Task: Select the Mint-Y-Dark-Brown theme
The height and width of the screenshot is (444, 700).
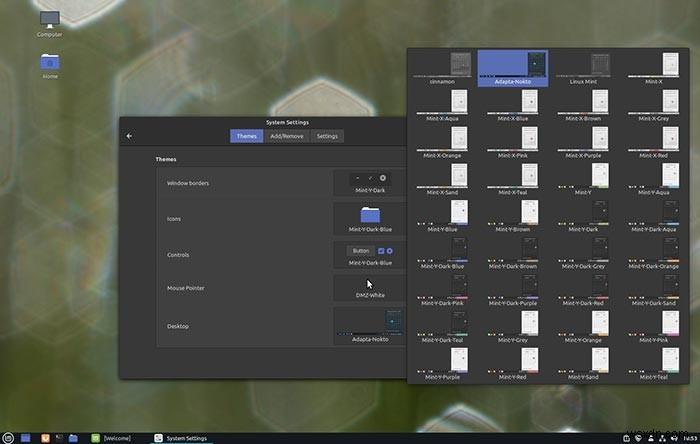Action: click(512, 253)
